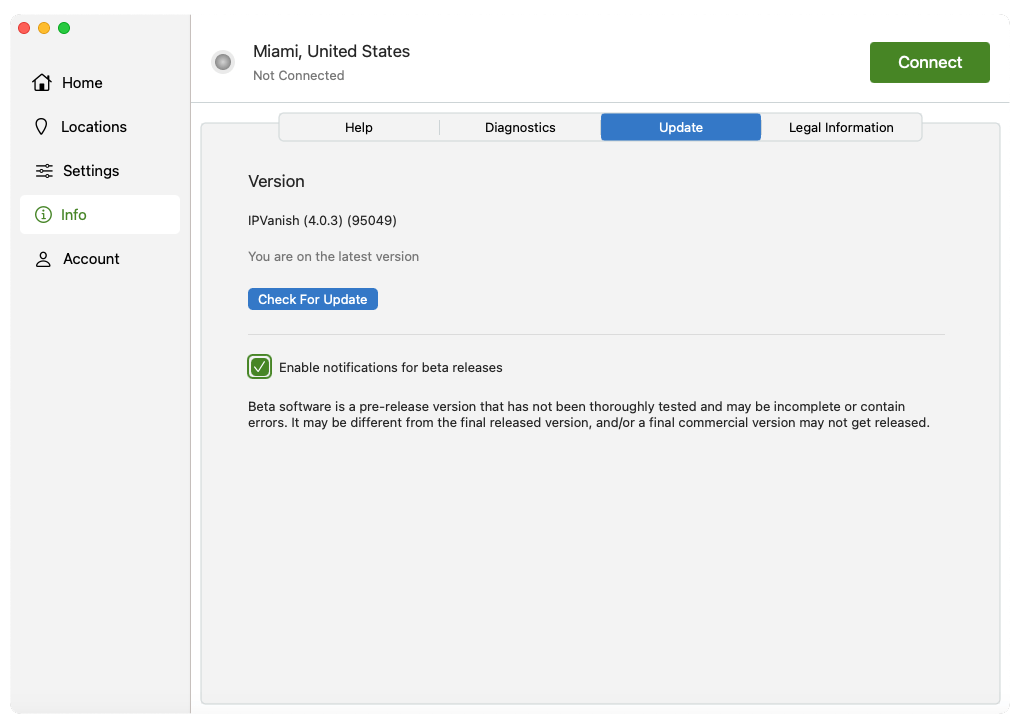1018x727 pixels.
Task: Uncheck the beta release notifications checkbox
Action: pyautogui.click(x=260, y=367)
